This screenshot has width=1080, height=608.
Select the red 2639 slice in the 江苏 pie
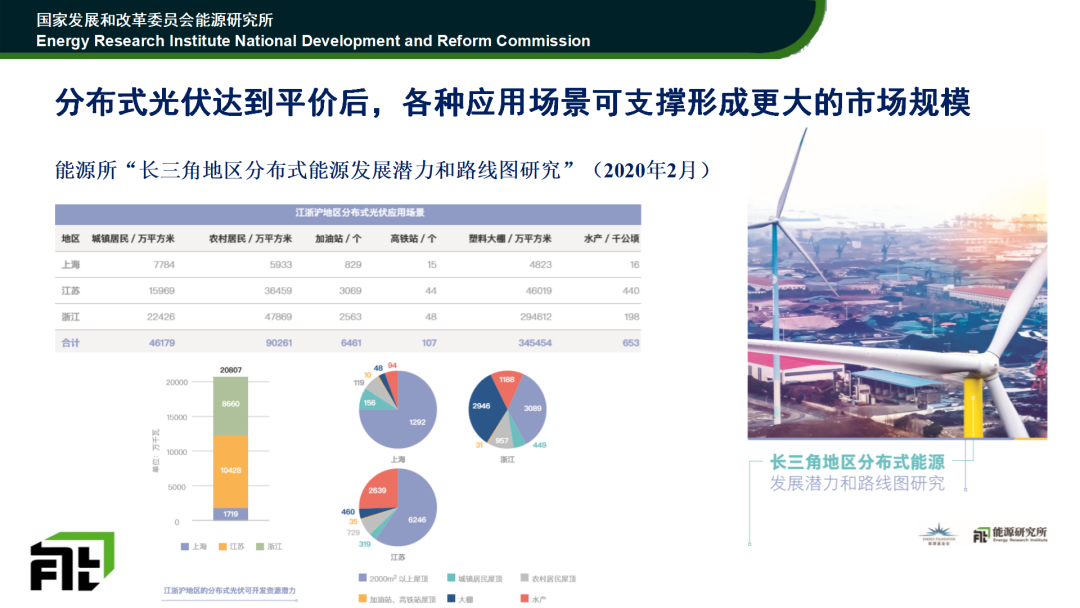pos(379,490)
